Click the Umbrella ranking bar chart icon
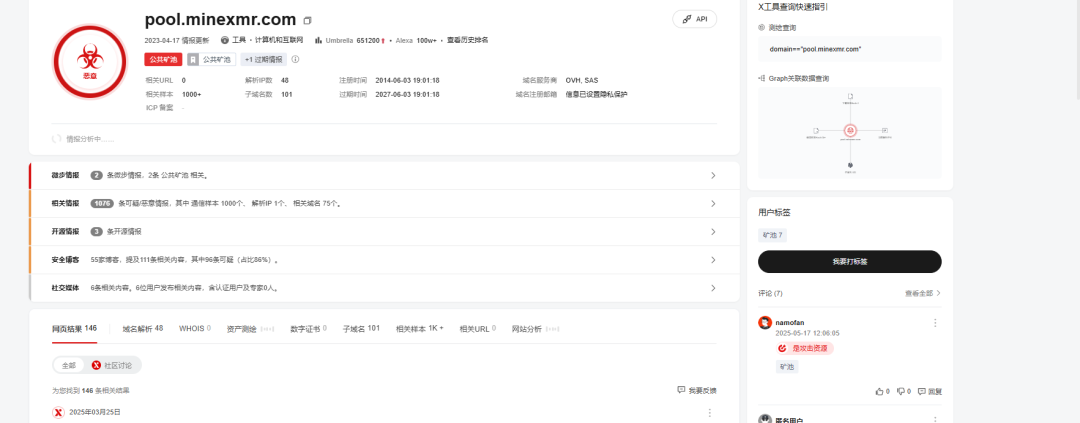Screen dimensions: 1080x423 coord(319,41)
